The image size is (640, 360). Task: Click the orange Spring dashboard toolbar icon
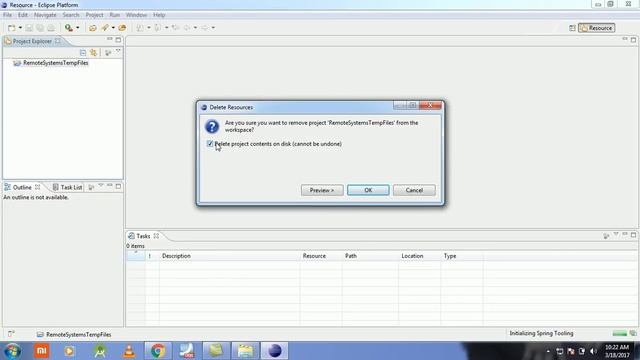(x=122, y=28)
